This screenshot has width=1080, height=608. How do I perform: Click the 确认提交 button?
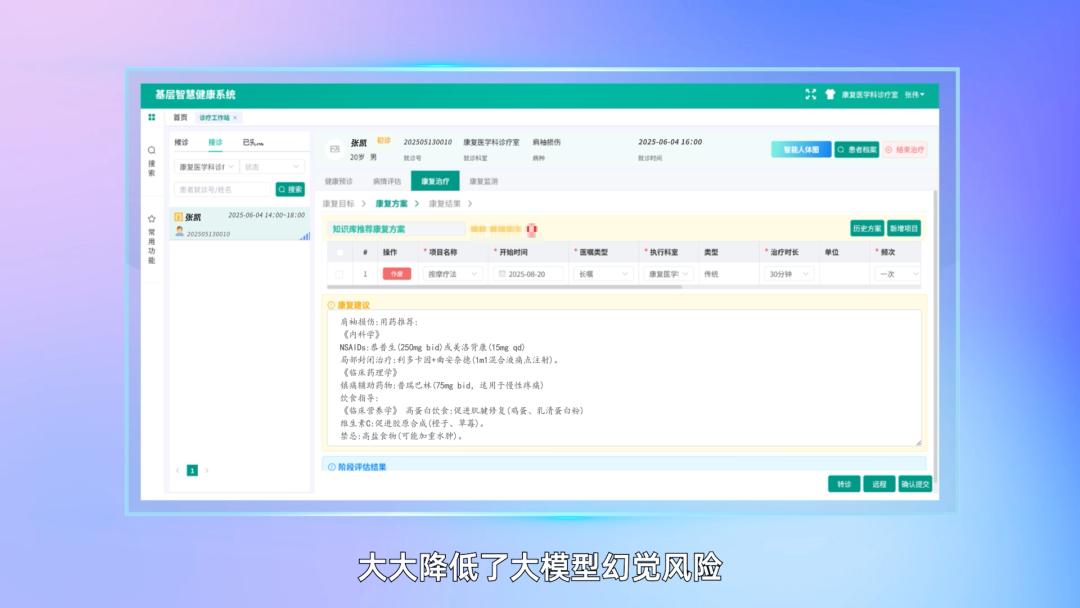click(915, 484)
